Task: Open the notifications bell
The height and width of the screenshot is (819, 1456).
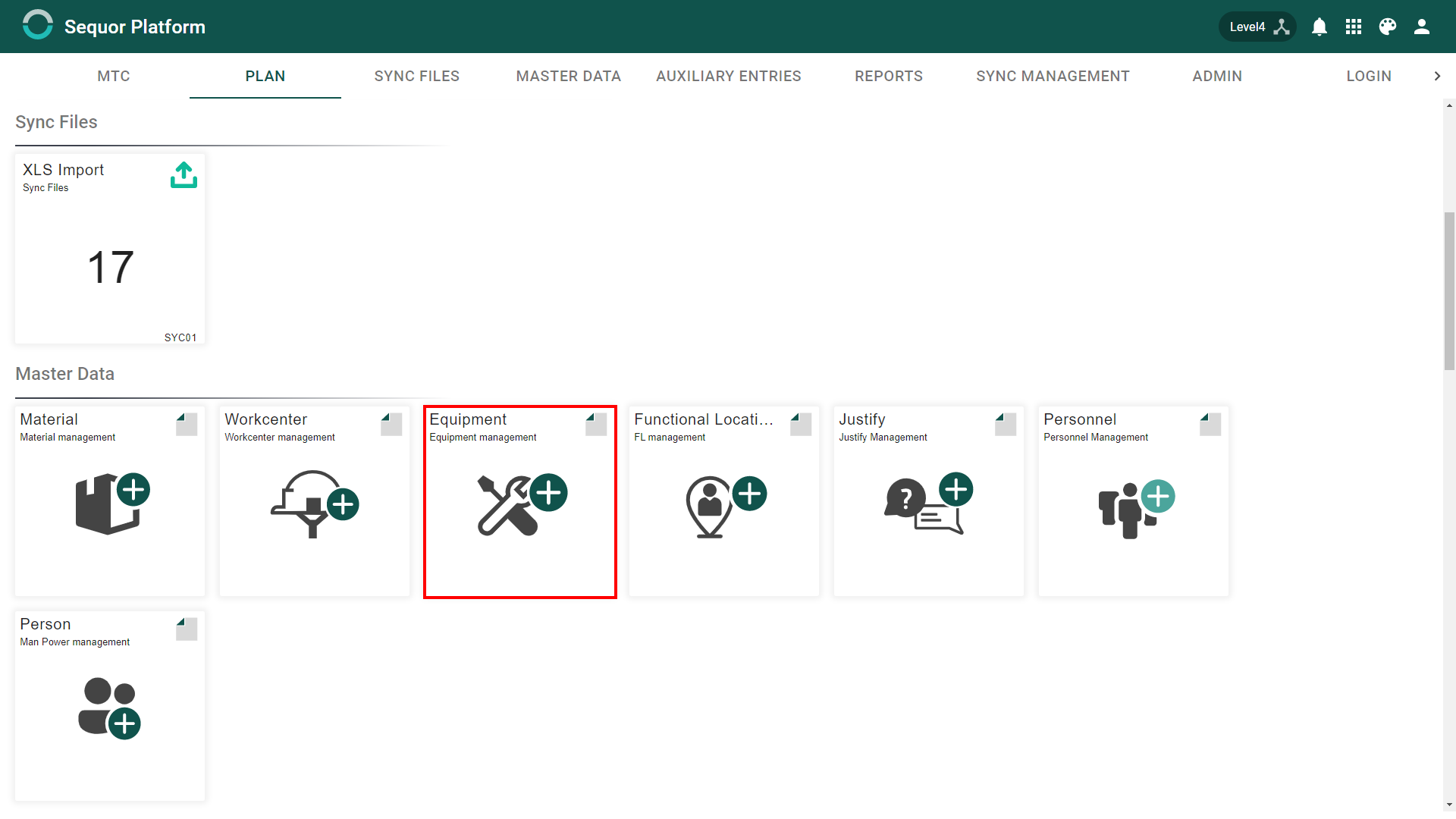Action: [1319, 27]
